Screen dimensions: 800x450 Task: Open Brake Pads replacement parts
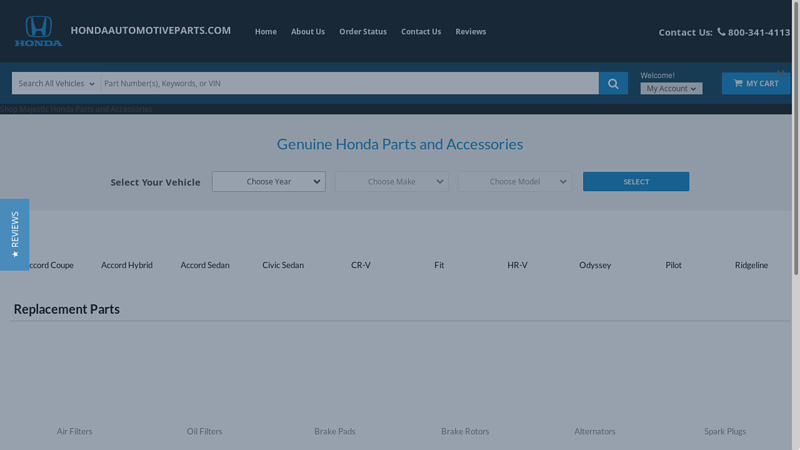coord(335,431)
